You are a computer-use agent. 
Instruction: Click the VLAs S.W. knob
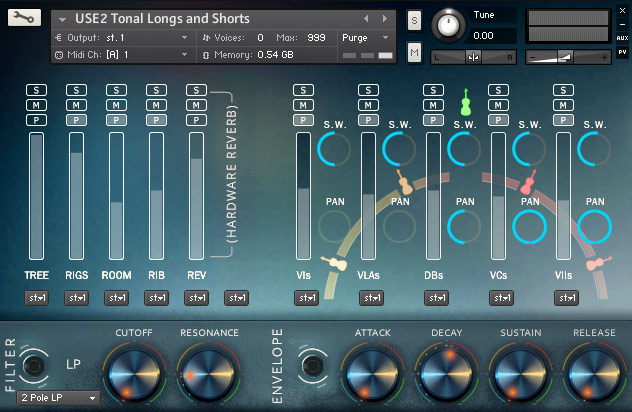399,149
